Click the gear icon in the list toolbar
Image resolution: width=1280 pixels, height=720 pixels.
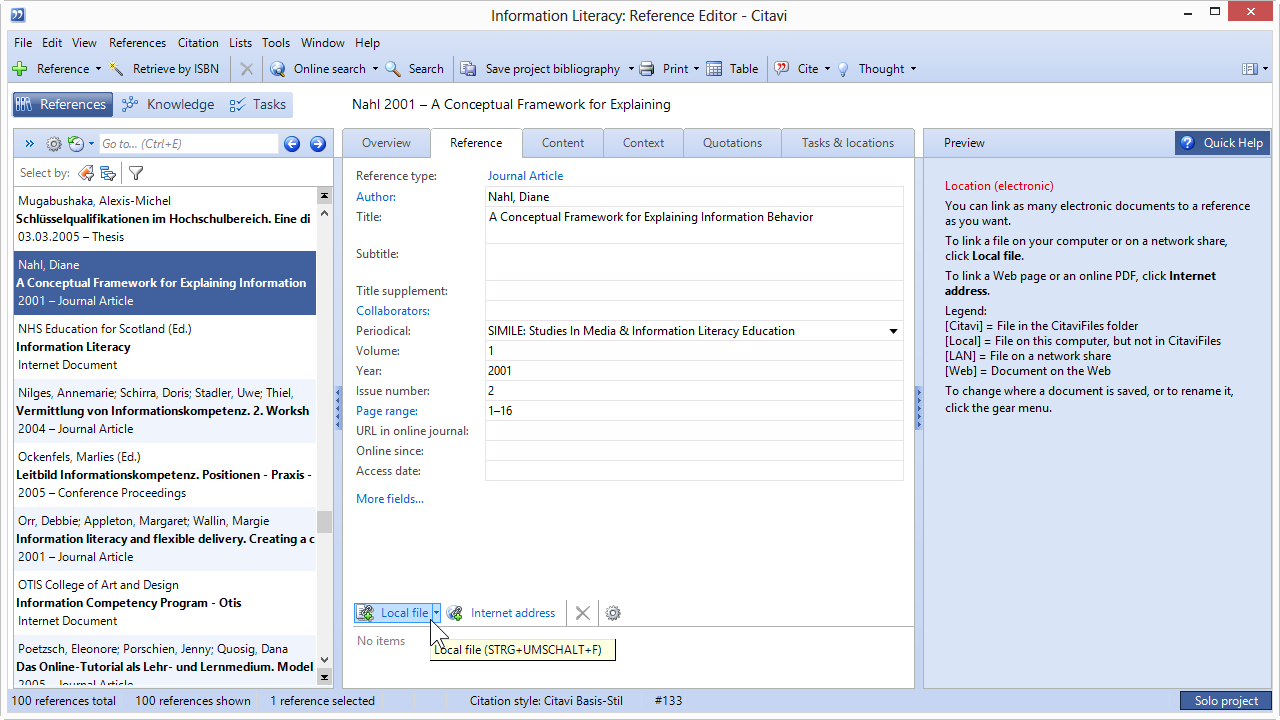[x=54, y=144]
